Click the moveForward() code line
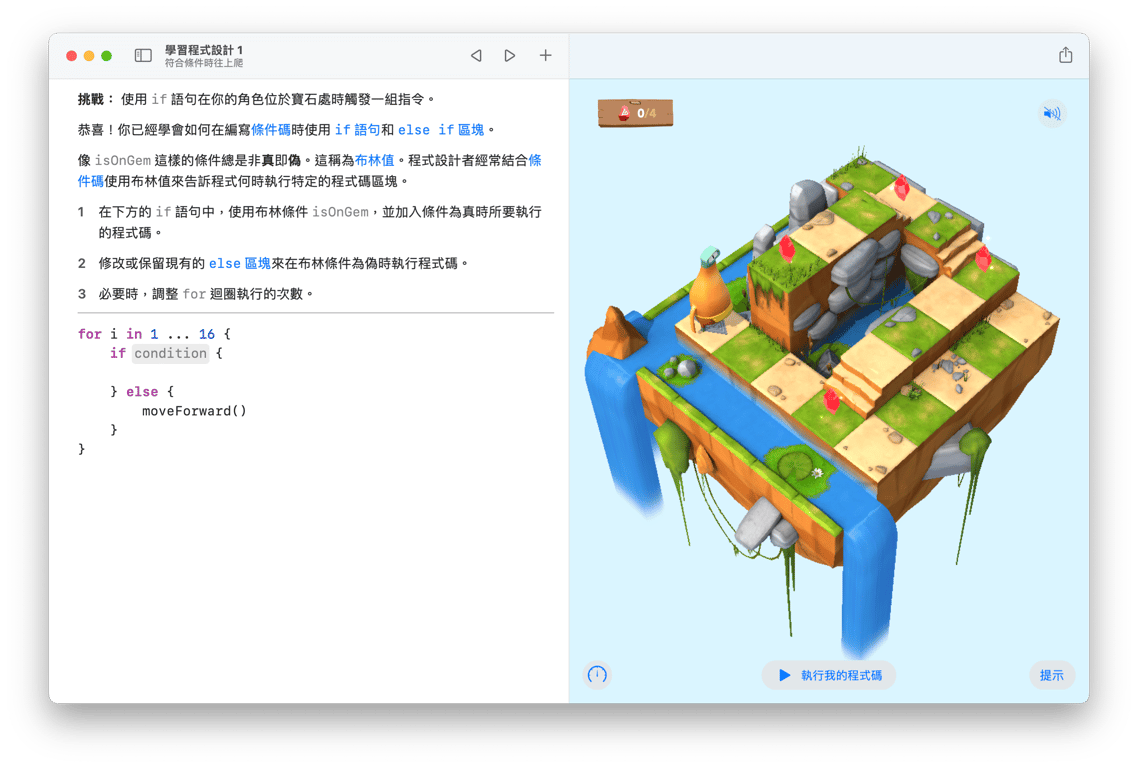Viewport: 1138px width, 768px height. click(195, 411)
